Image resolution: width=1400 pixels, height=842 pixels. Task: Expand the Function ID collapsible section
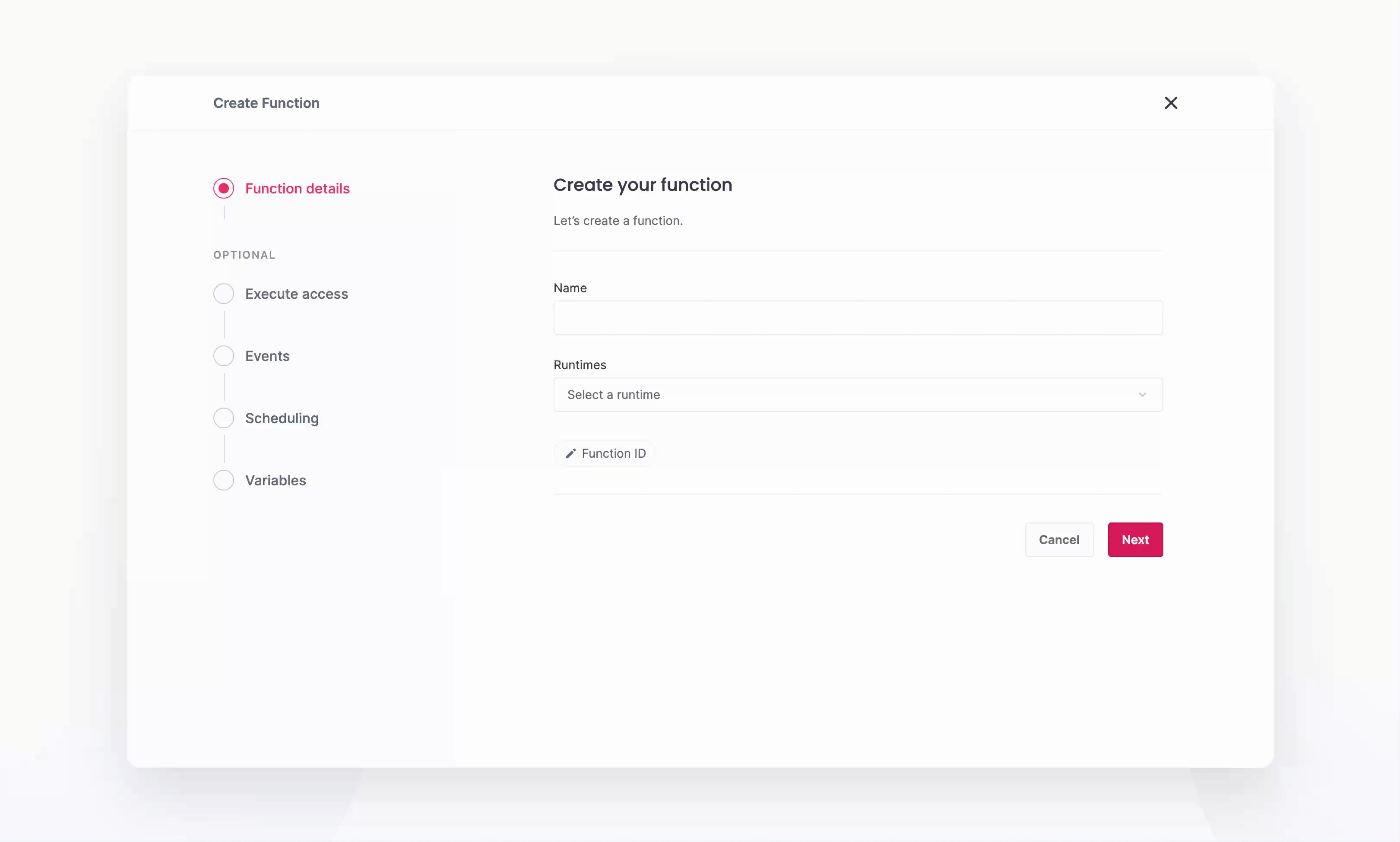point(605,453)
